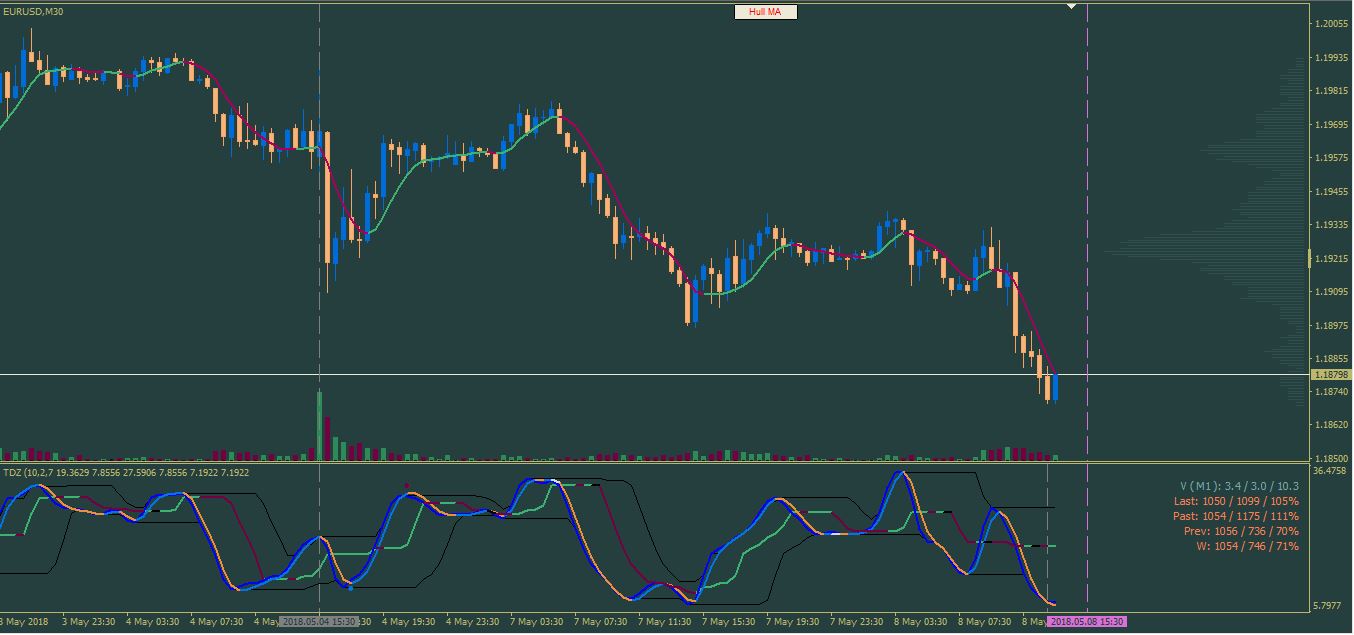
Task: Click the 1.19695 price scale value
Action: tap(1332, 125)
